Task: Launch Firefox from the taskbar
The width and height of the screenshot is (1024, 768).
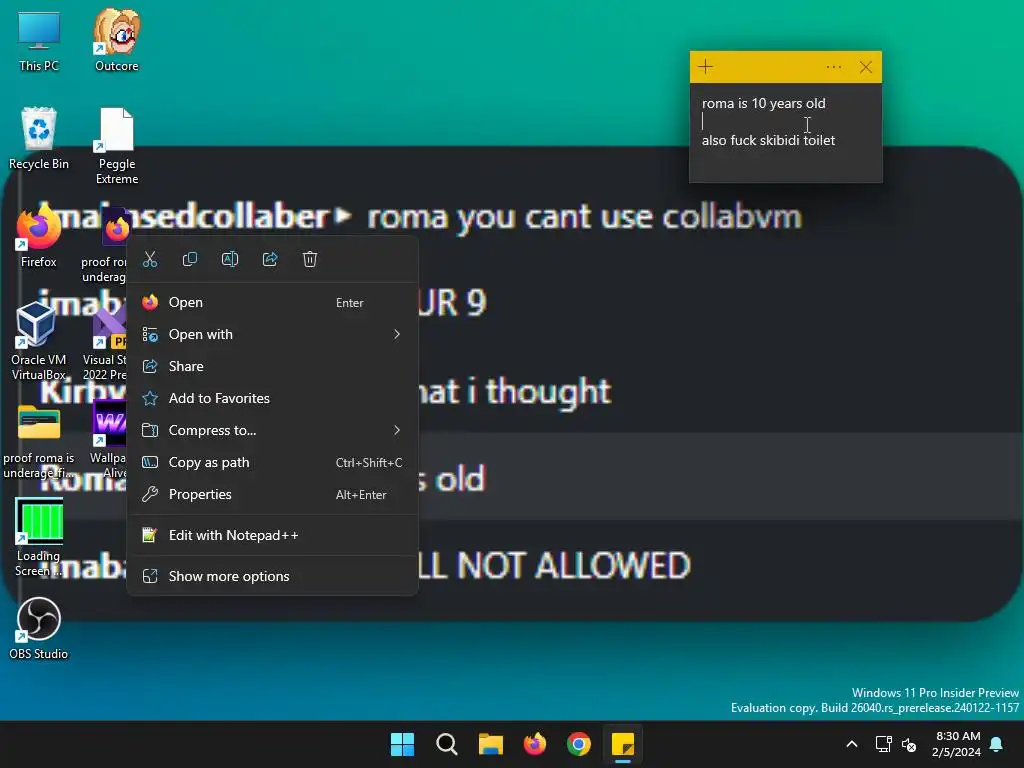Action: (x=535, y=744)
